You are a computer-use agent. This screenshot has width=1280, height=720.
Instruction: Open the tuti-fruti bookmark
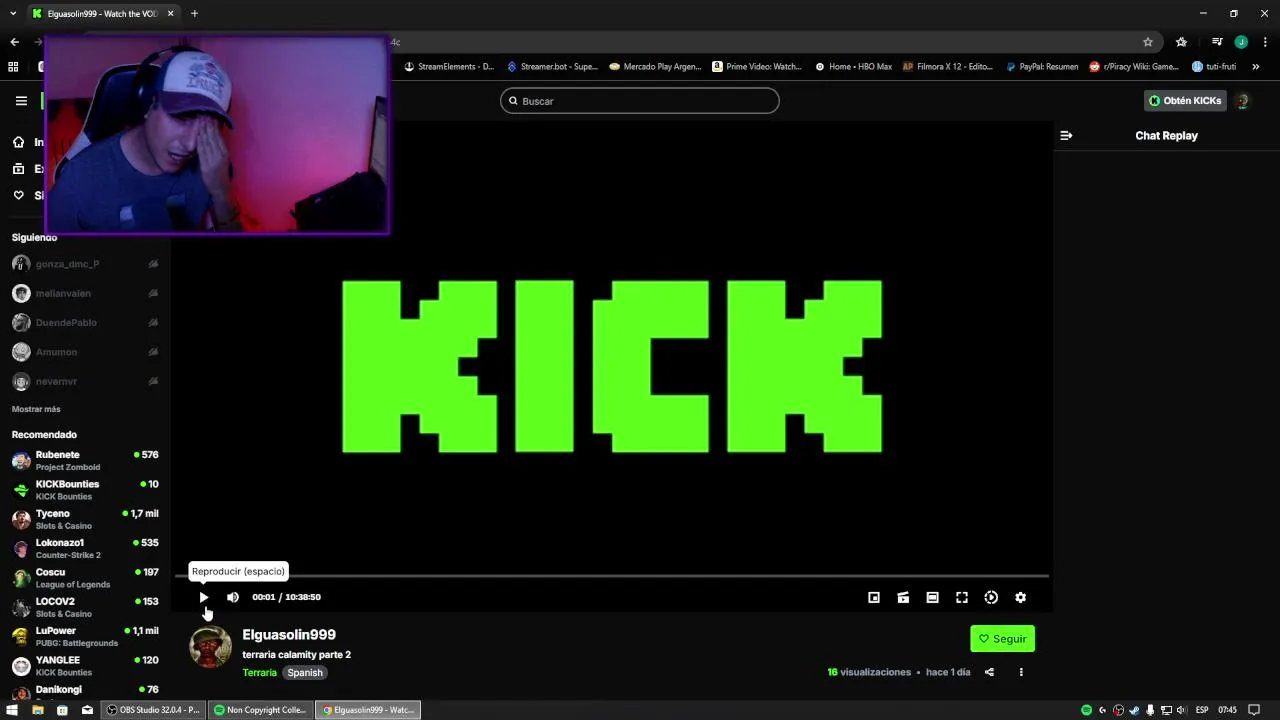[x=1214, y=67]
